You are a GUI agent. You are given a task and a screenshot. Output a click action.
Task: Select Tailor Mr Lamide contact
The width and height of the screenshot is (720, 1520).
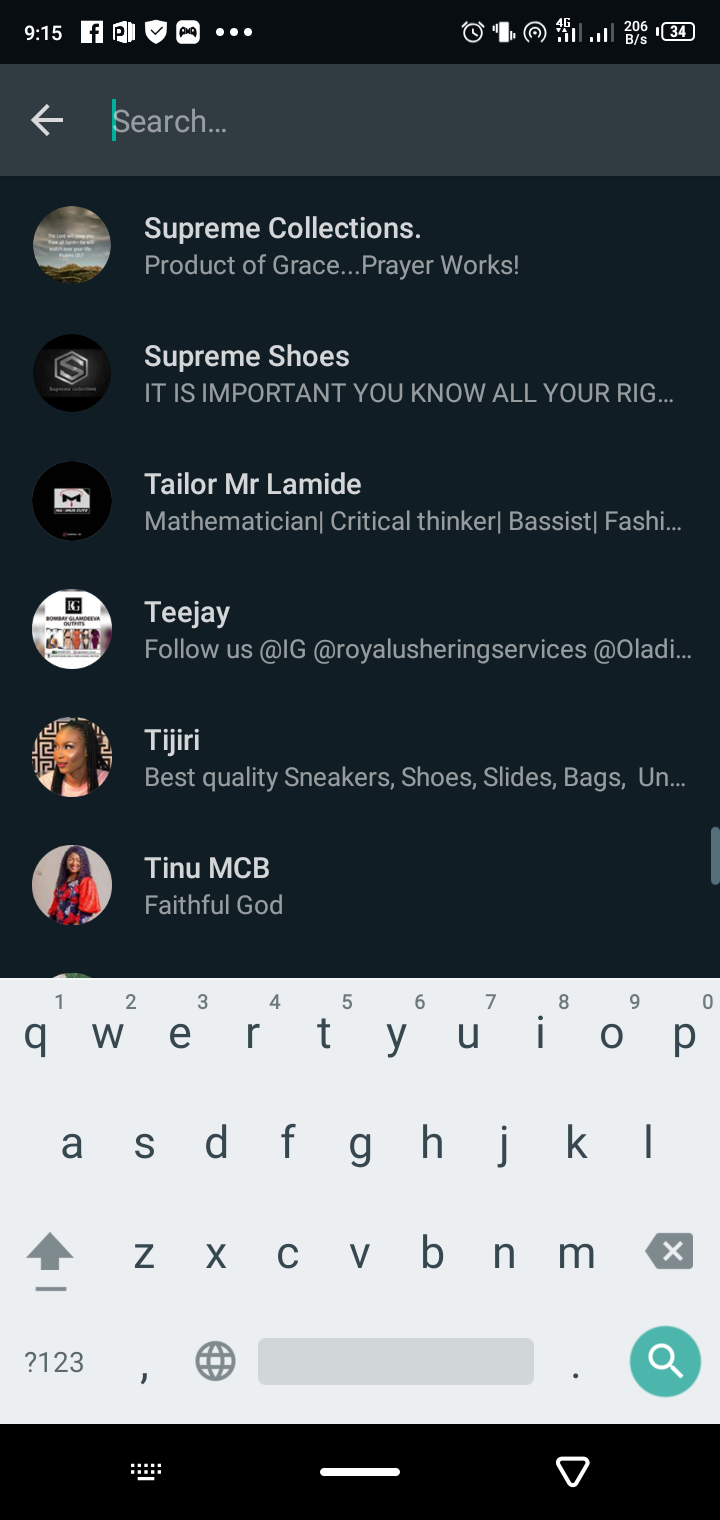[360, 501]
